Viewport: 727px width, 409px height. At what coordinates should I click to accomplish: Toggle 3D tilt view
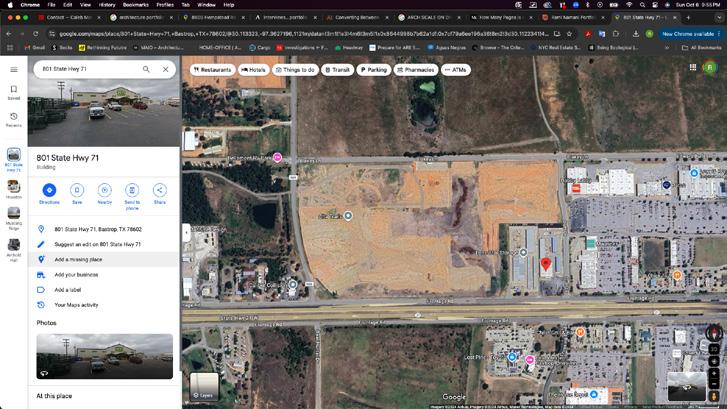pos(714,349)
